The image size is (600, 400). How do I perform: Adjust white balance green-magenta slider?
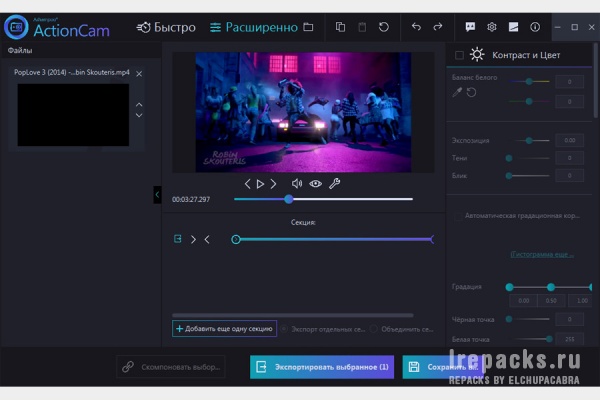[x=529, y=101]
